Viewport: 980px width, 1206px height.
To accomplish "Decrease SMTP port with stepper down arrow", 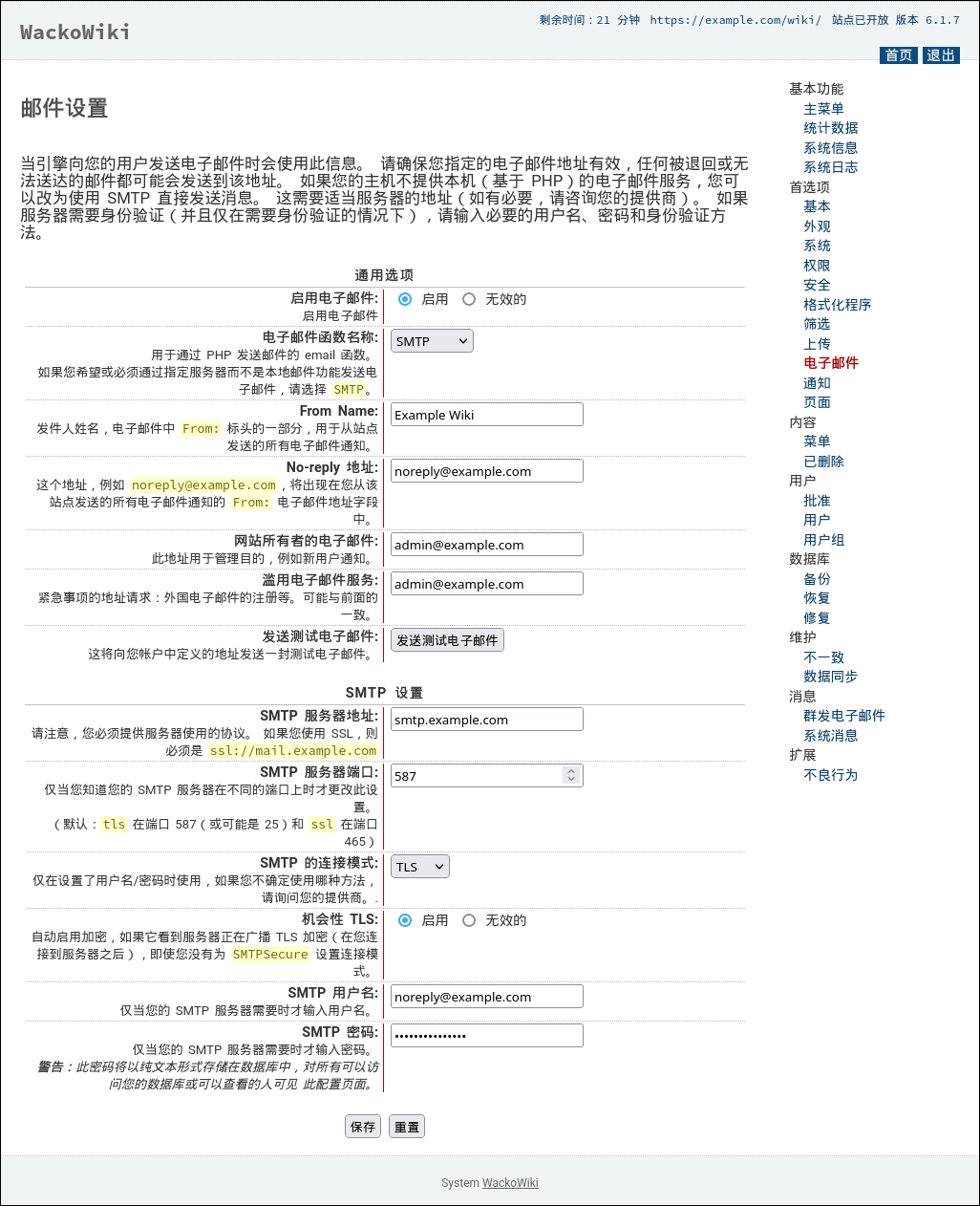I will tap(571, 781).
